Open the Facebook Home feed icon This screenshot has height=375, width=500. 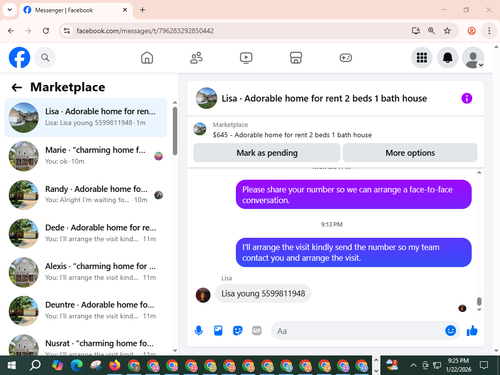tap(147, 58)
